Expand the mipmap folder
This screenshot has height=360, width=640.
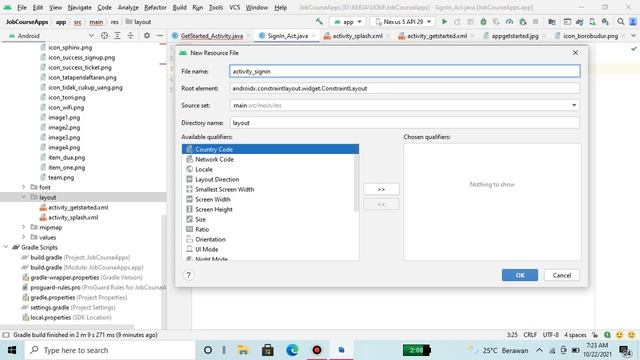[x=24, y=227]
